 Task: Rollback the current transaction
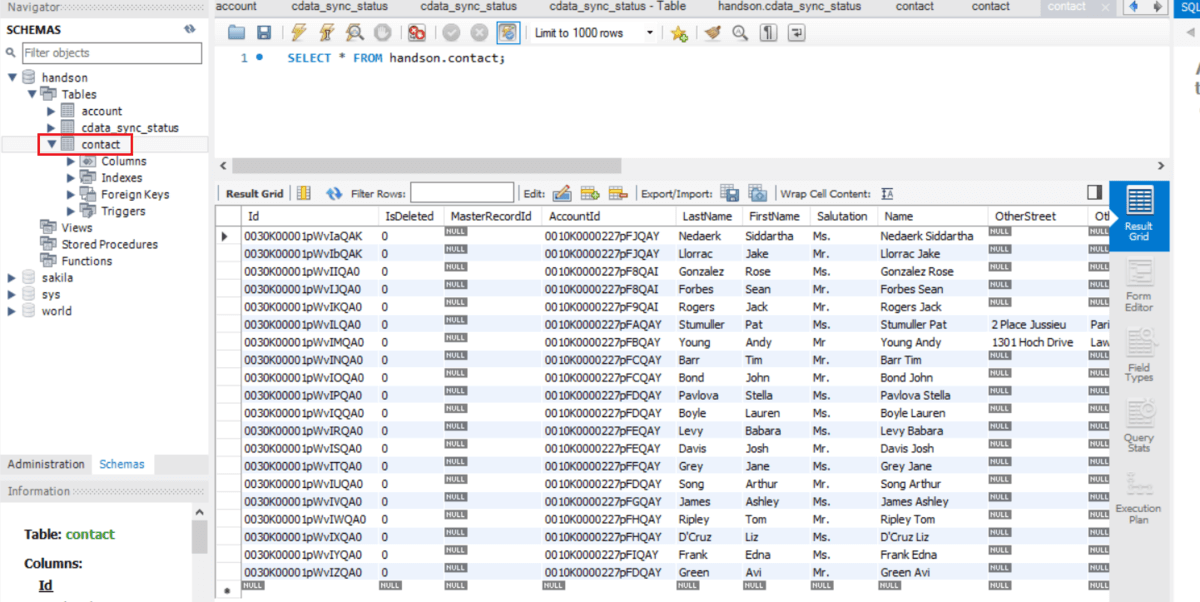pyautogui.click(x=479, y=33)
